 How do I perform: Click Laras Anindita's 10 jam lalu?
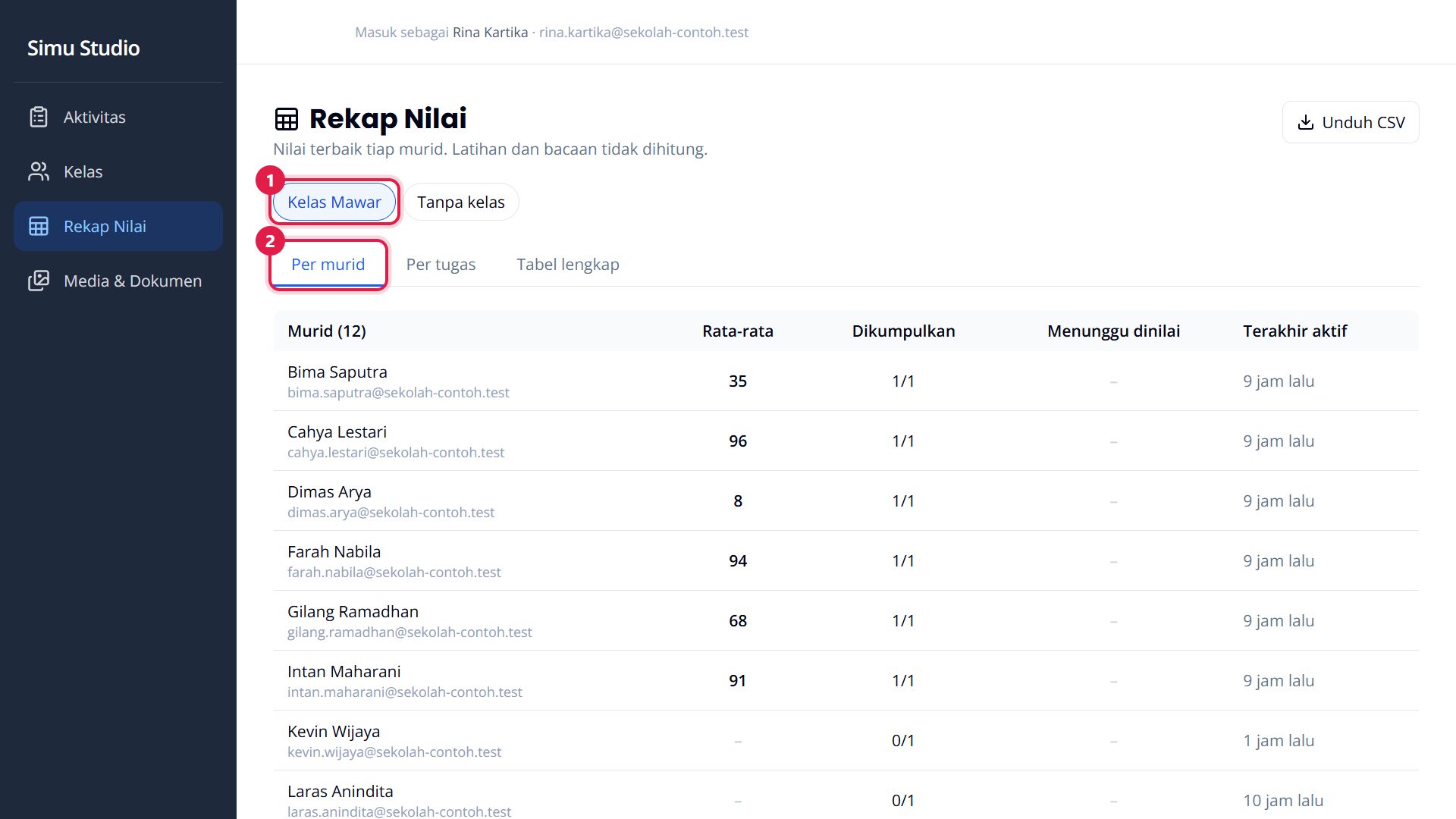pos(1283,800)
